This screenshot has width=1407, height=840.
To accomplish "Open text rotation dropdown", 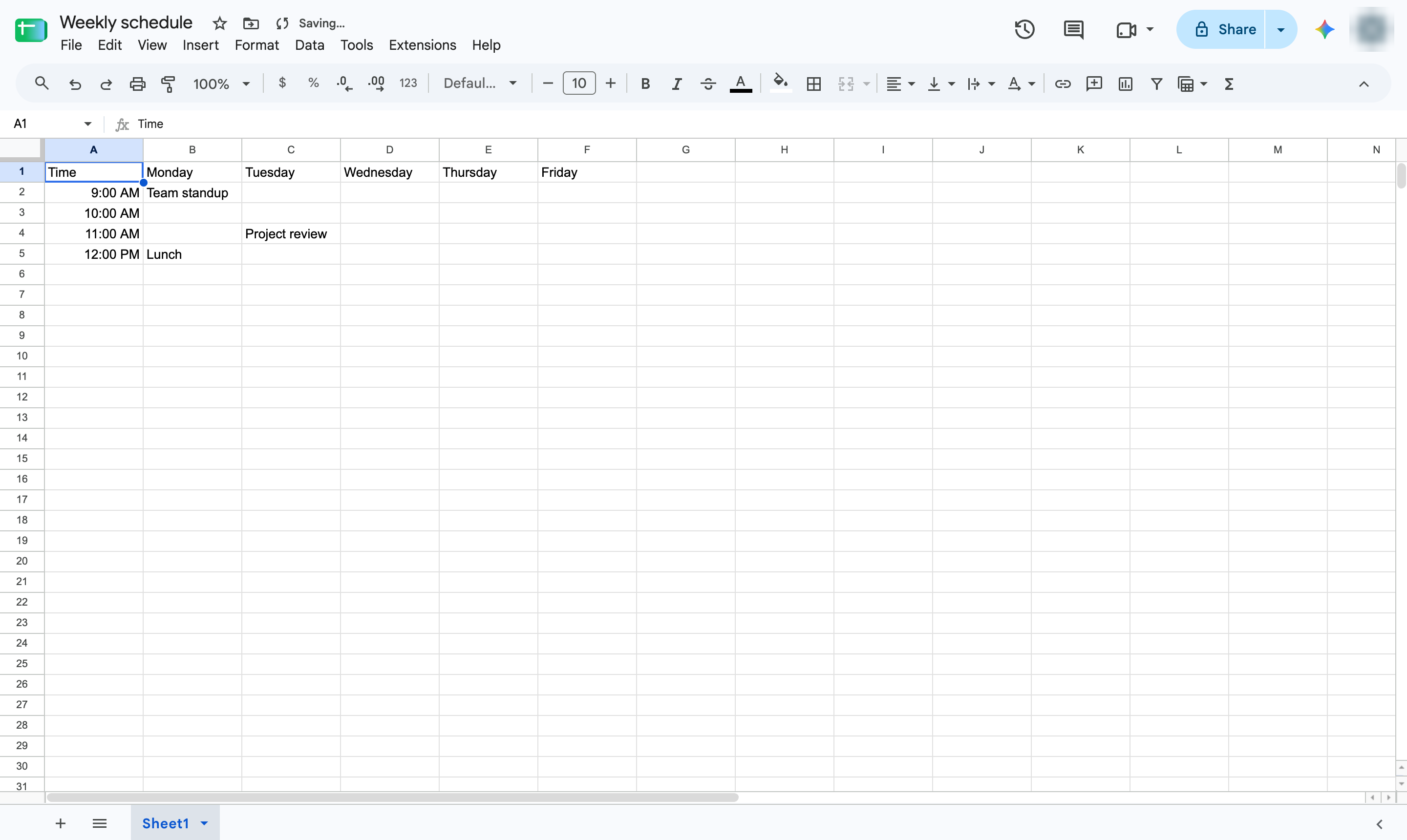I will click(x=1021, y=84).
